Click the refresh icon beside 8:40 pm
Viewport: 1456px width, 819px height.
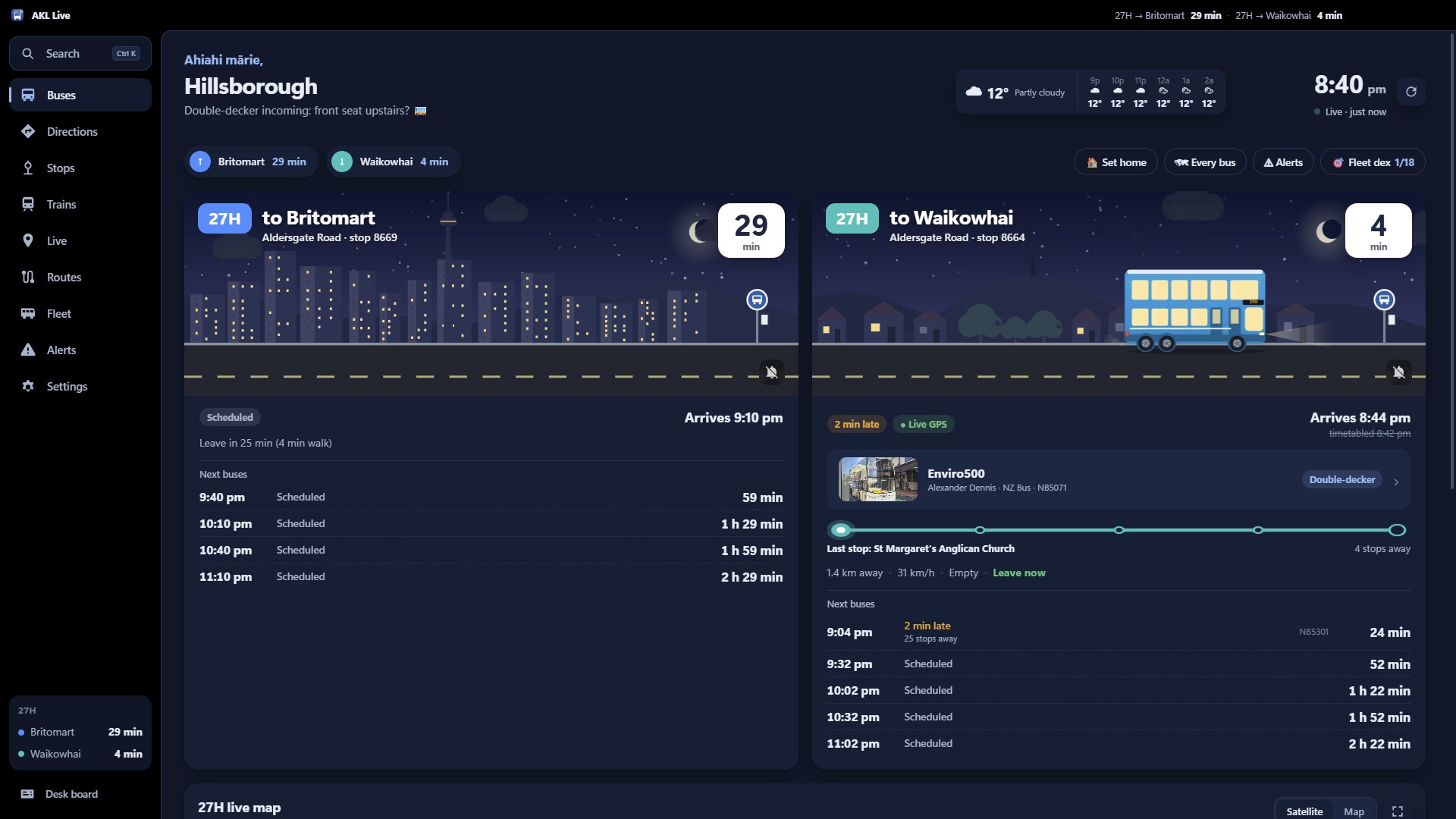click(x=1411, y=92)
